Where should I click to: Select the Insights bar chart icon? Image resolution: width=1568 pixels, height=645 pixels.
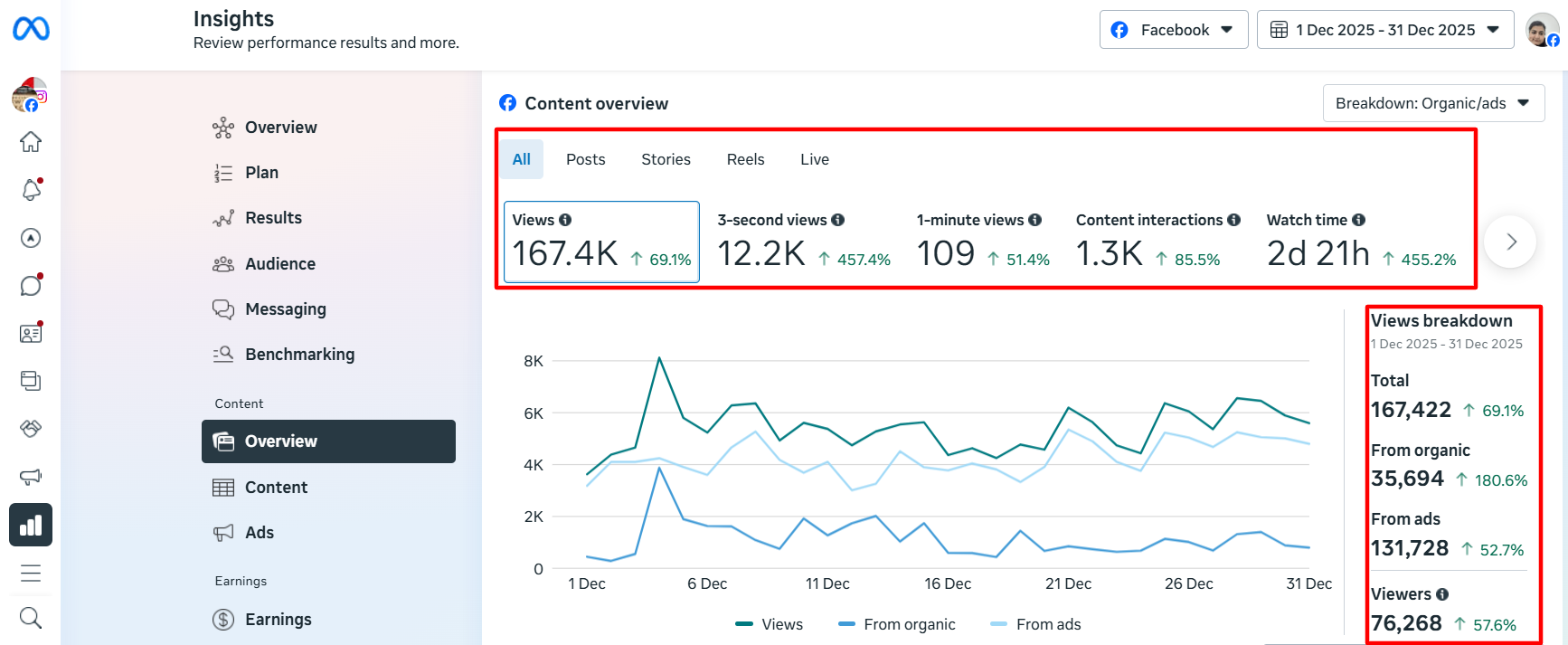point(31,525)
